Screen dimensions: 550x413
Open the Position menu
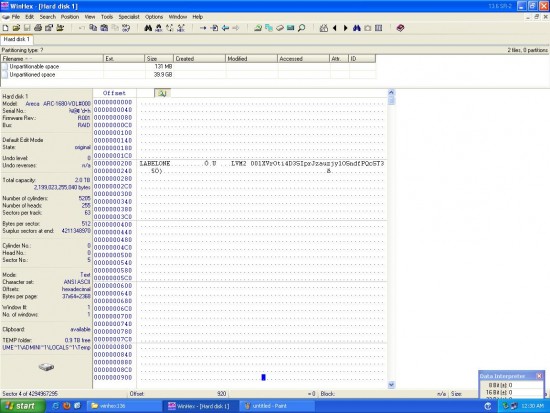point(70,17)
